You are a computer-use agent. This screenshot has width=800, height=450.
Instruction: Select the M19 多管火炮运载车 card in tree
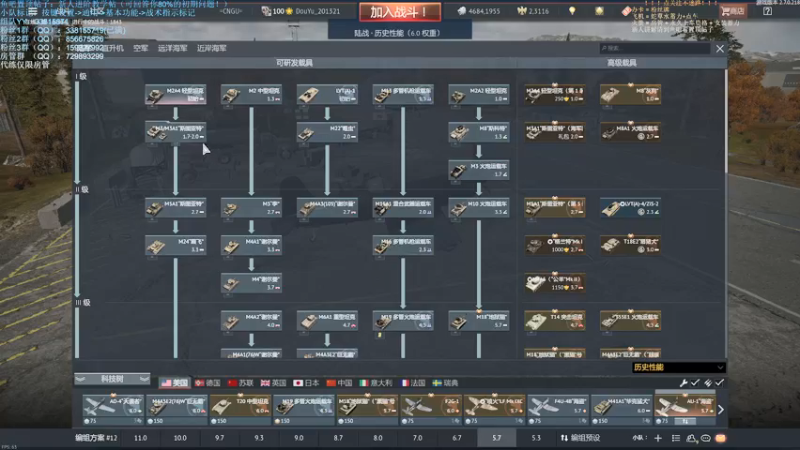403,321
